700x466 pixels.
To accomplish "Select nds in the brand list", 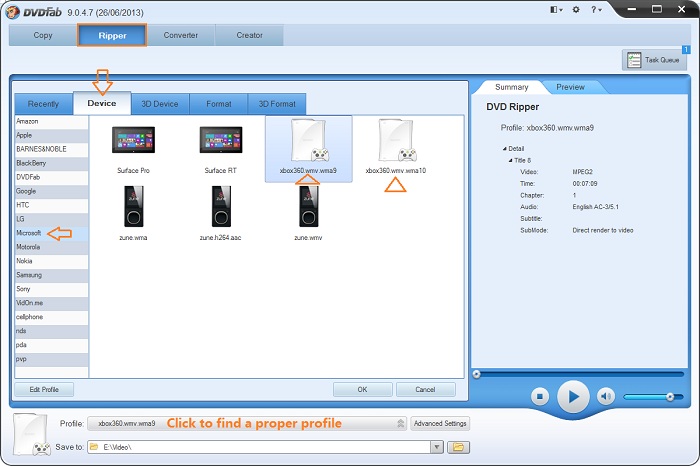I will (x=51, y=331).
